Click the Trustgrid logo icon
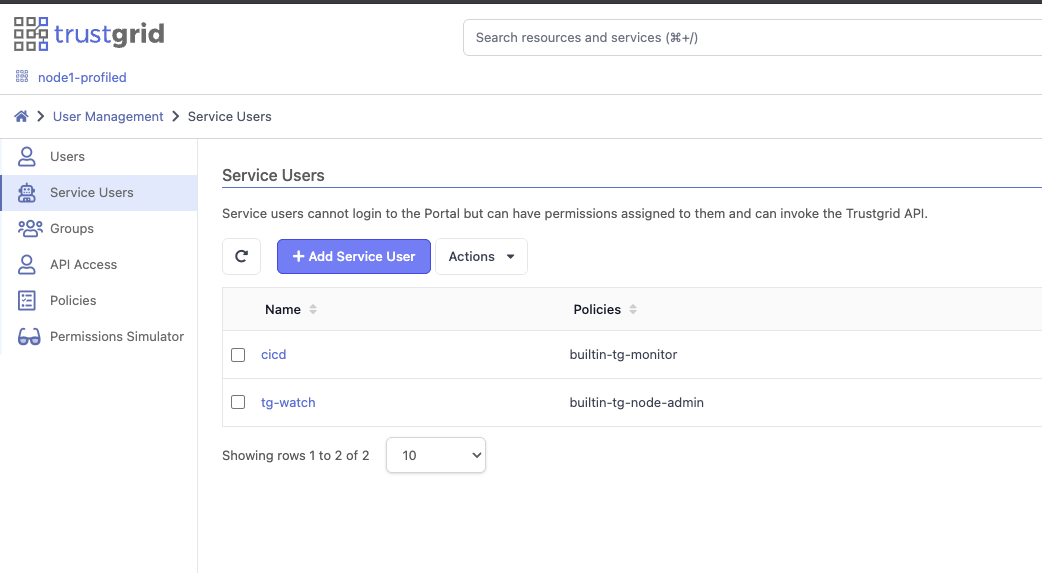The image size is (1042, 573). 30,34
